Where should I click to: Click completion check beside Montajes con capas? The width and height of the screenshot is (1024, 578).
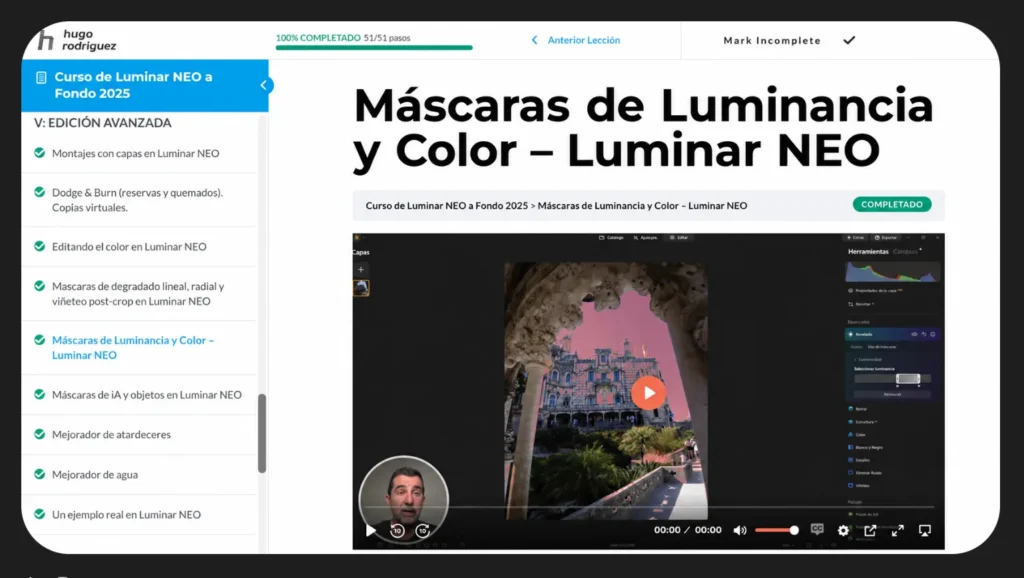pos(40,153)
